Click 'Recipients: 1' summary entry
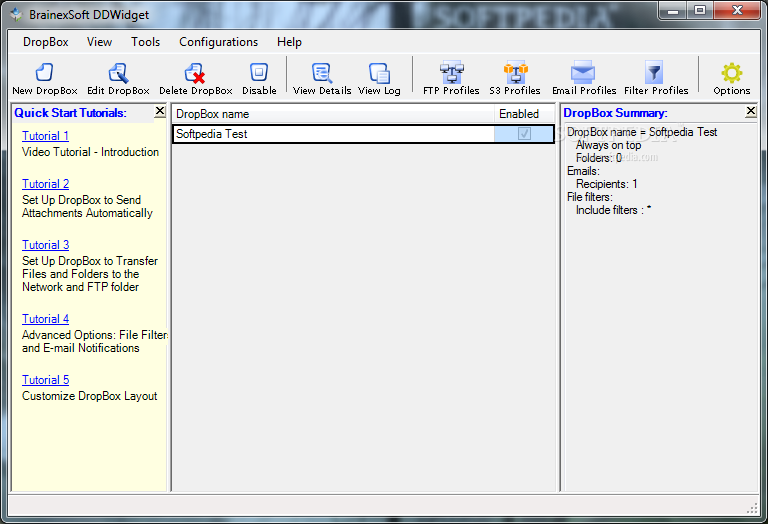Screen dimensions: 768x524 pyautogui.click(x=606, y=184)
